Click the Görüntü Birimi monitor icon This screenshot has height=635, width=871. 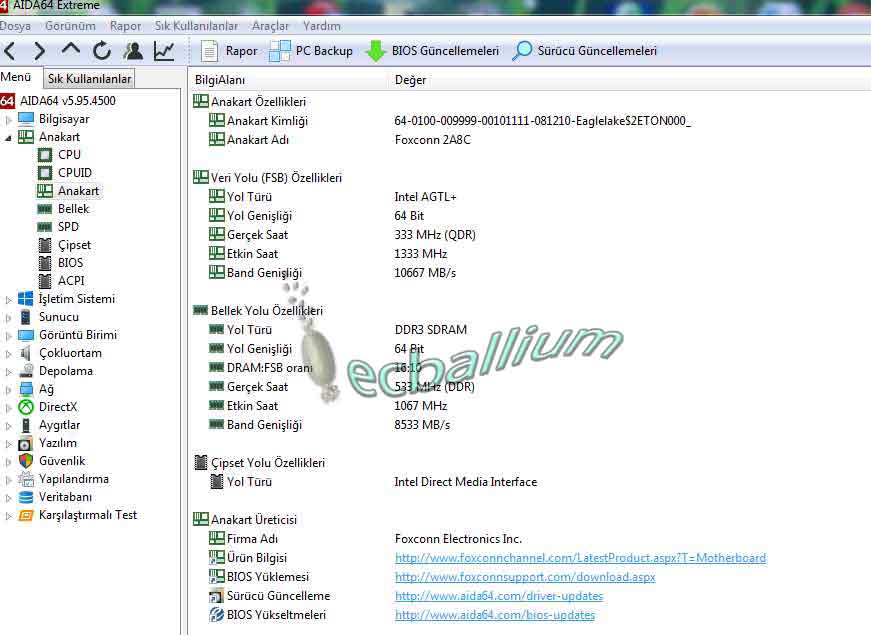[26, 335]
